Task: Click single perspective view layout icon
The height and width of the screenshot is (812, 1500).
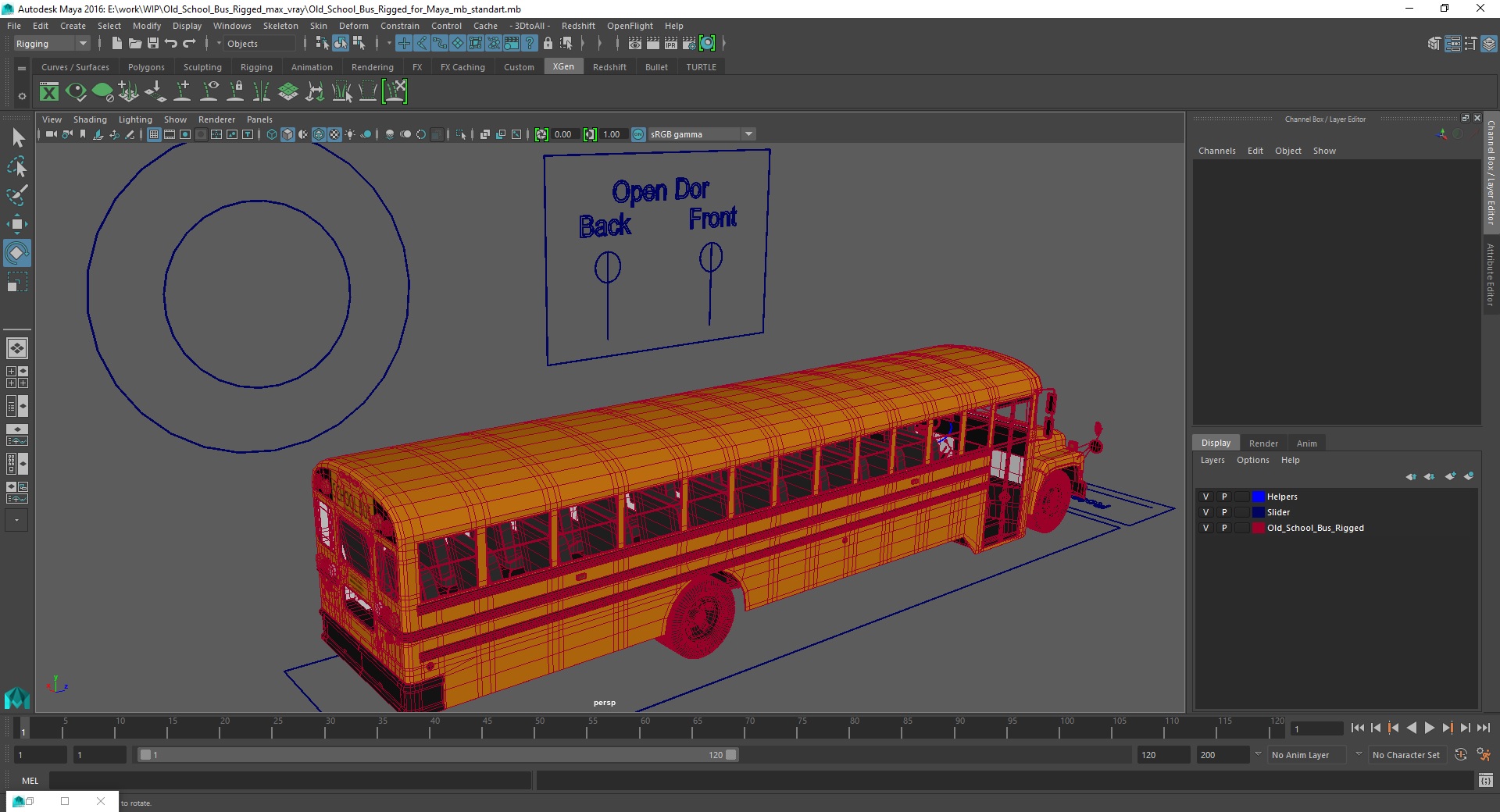Action: click(x=17, y=348)
